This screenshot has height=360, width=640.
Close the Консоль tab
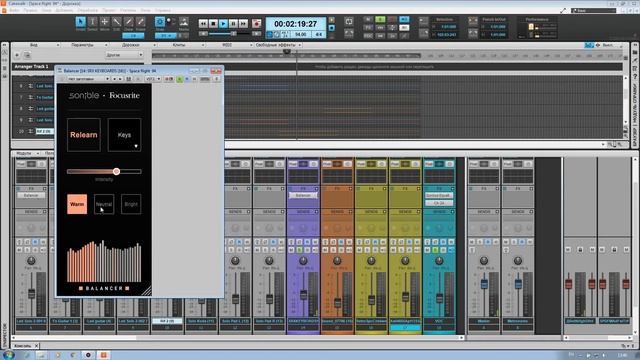tap(36, 346)
